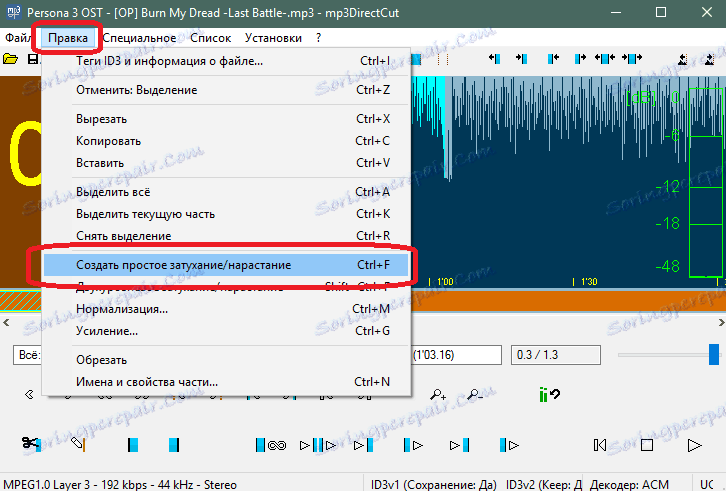Open the Специальное menu
This screenshot has height=491, width=726.
(x=139, y=38)
